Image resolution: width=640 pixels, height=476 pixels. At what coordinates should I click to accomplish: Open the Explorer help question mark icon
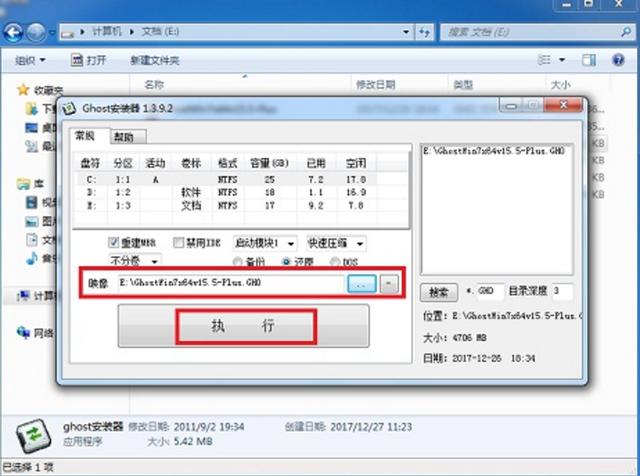(x=618, y=60)
